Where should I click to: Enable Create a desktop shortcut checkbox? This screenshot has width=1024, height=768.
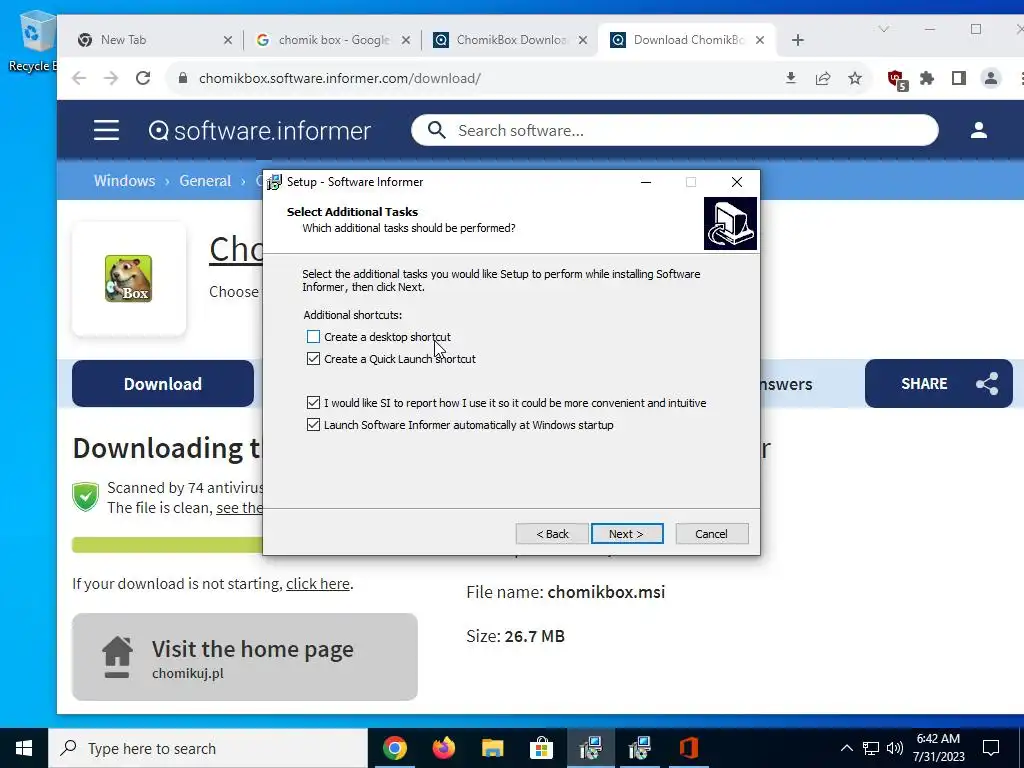[313, 337]
